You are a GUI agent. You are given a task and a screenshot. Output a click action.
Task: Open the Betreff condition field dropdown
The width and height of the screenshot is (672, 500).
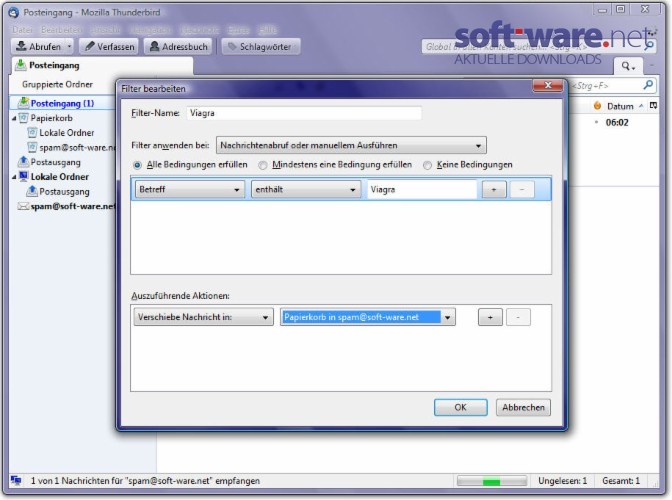pyautogui.click(x=189, y=189)
